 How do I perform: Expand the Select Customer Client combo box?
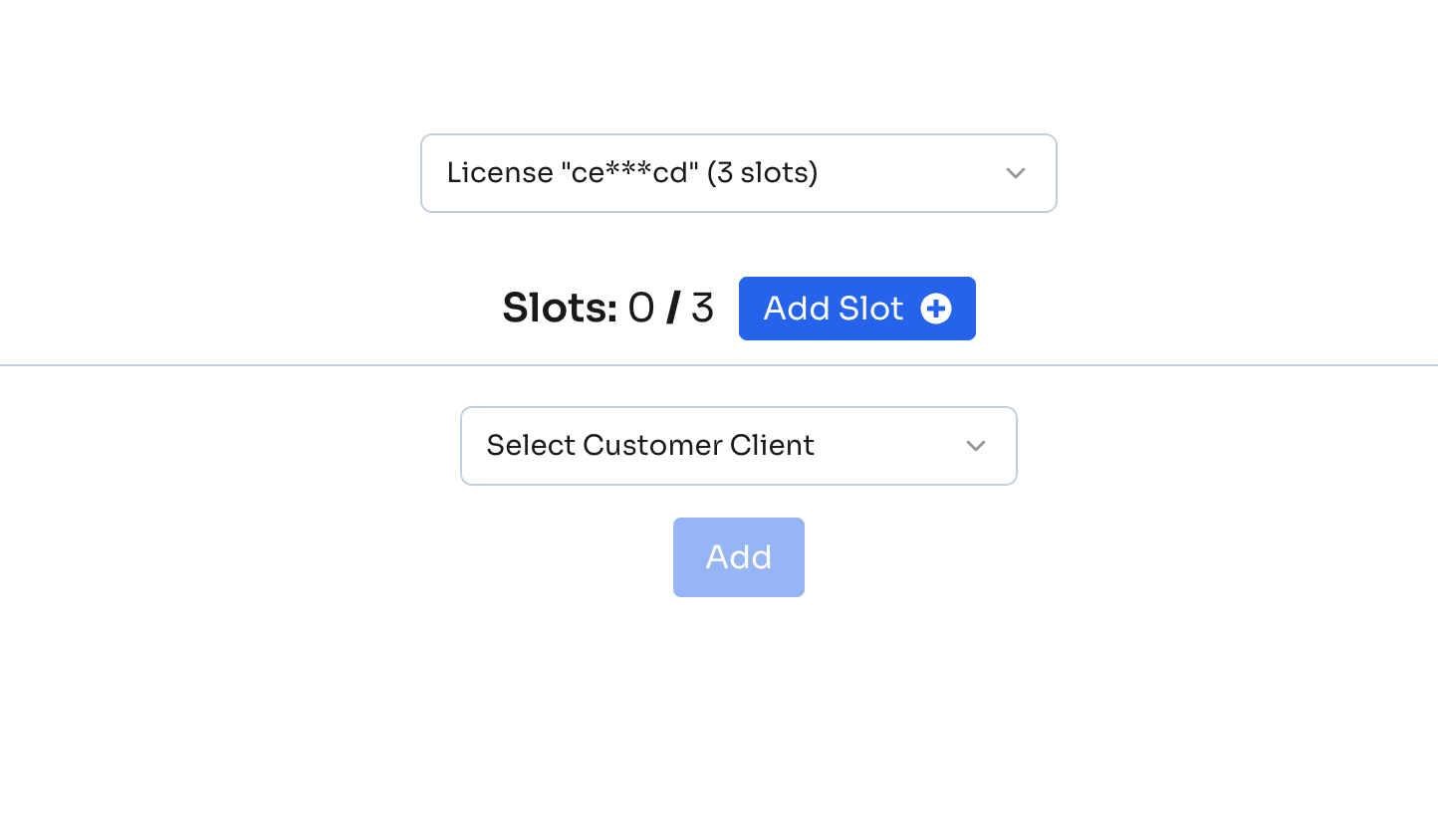point(738,446)
